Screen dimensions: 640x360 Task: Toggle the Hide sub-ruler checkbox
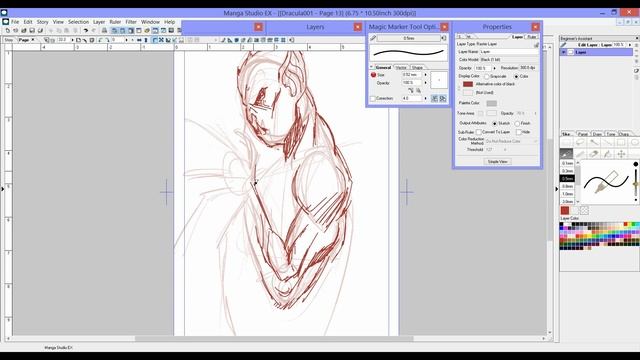coord(519,132)
